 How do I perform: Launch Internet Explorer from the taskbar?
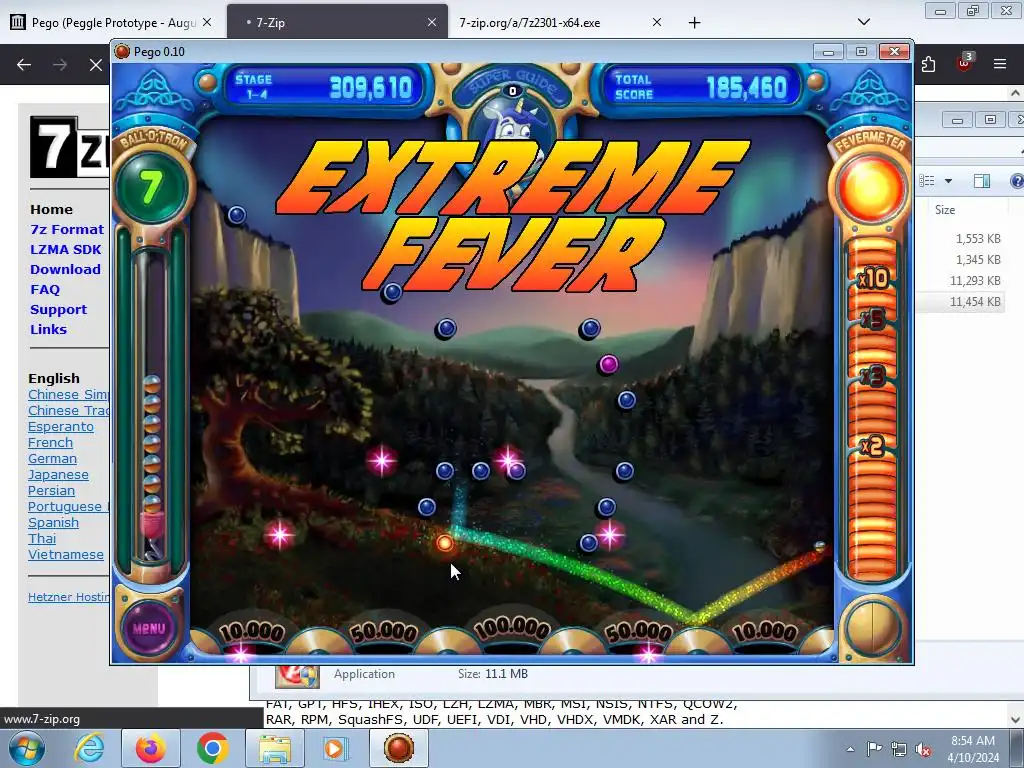(89, 748)
